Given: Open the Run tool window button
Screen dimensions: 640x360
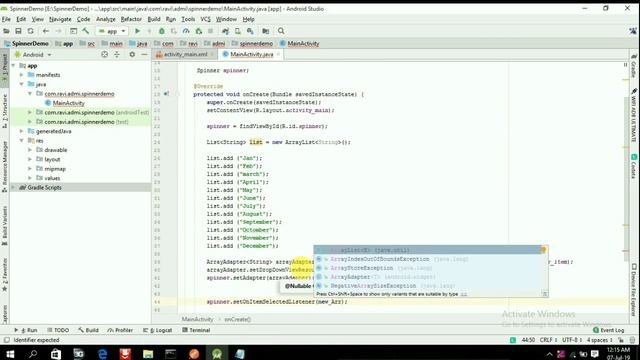Looking at the screenshot, I should coord(26,330).
